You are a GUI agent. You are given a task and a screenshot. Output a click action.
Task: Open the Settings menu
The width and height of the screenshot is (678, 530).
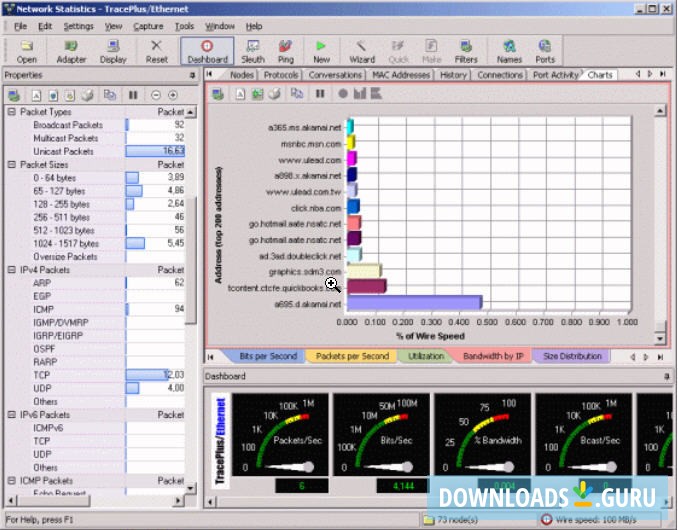click(x=78, y=26)
